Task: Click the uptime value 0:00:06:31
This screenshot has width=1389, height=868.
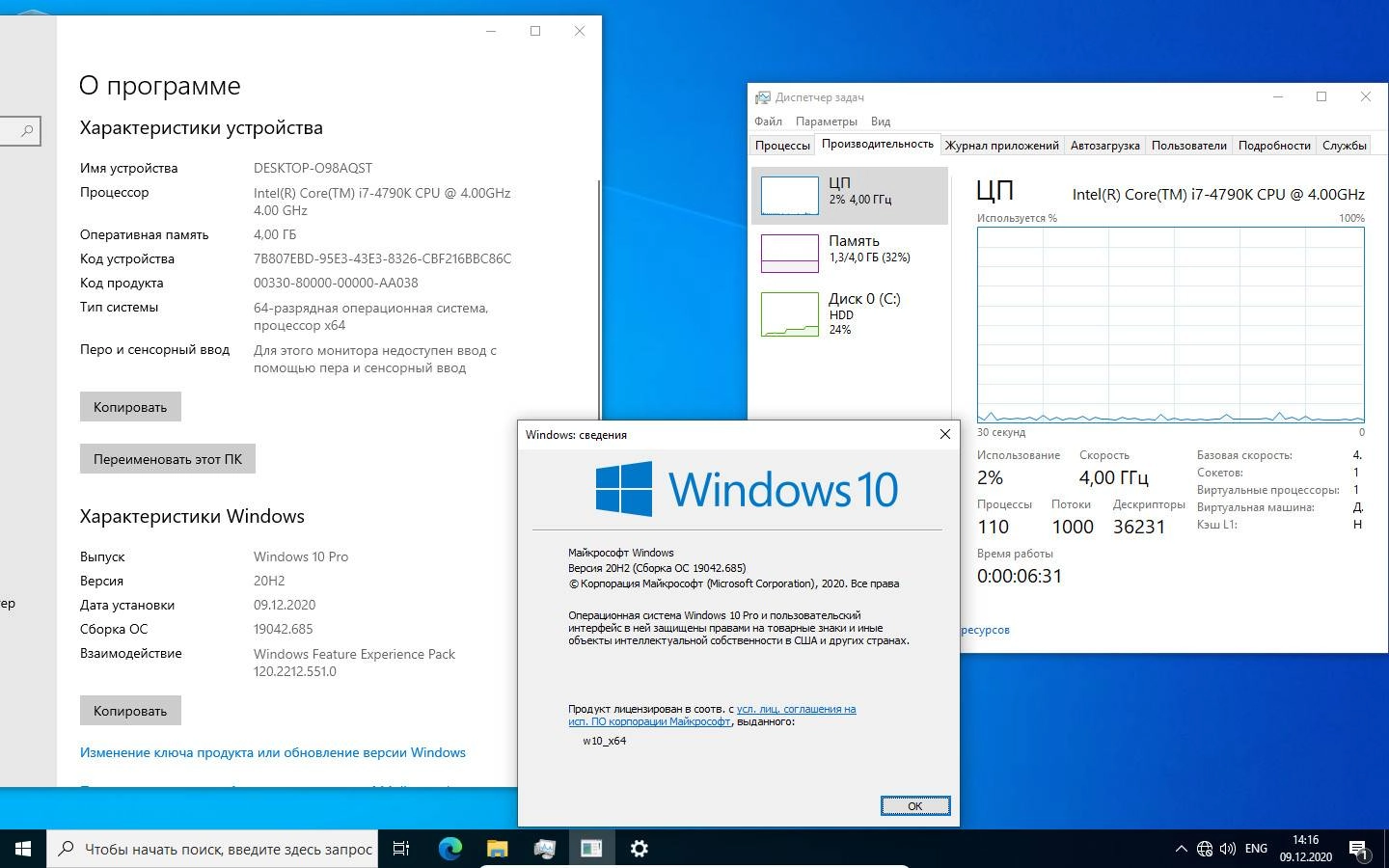Action: (1020, 576)
